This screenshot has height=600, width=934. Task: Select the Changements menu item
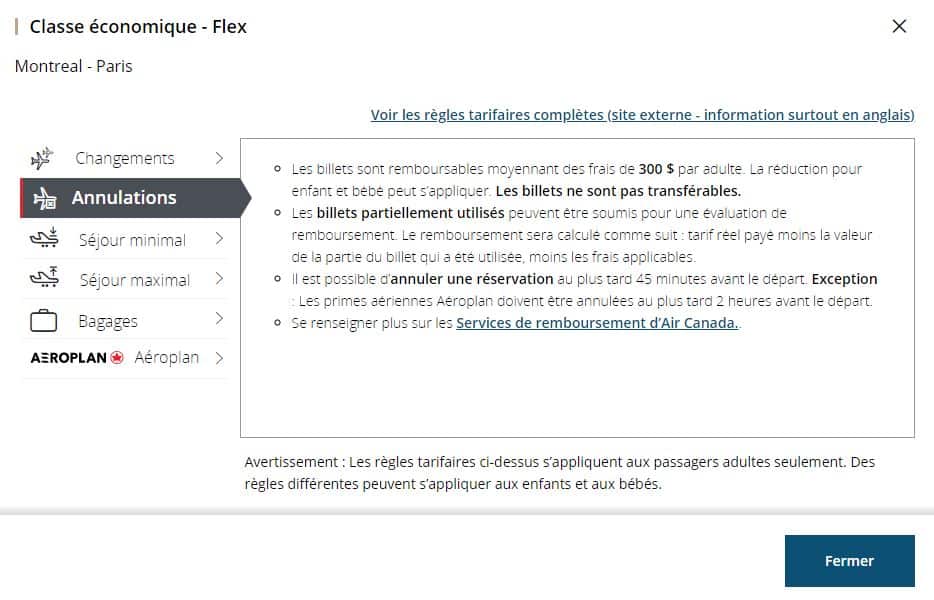coord(125,157)
